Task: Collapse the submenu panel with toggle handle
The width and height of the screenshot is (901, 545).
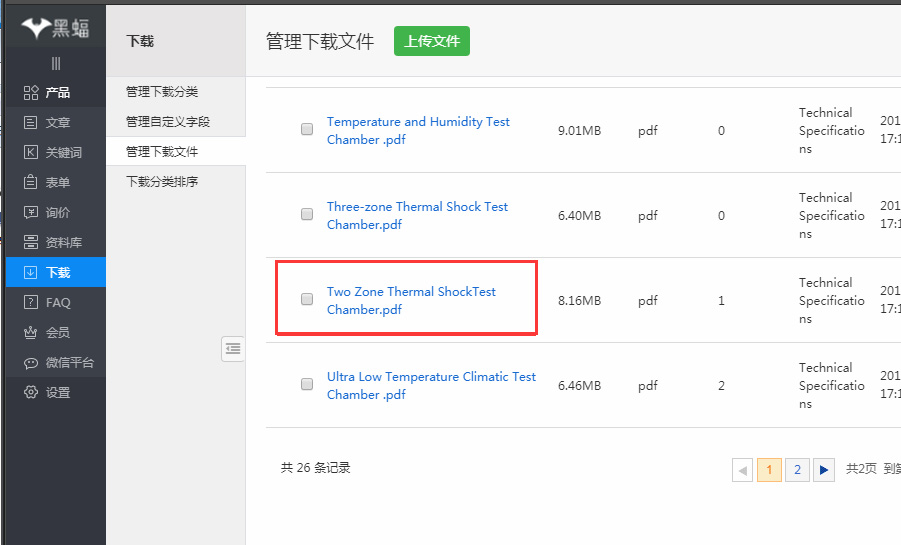Action: 233,349
